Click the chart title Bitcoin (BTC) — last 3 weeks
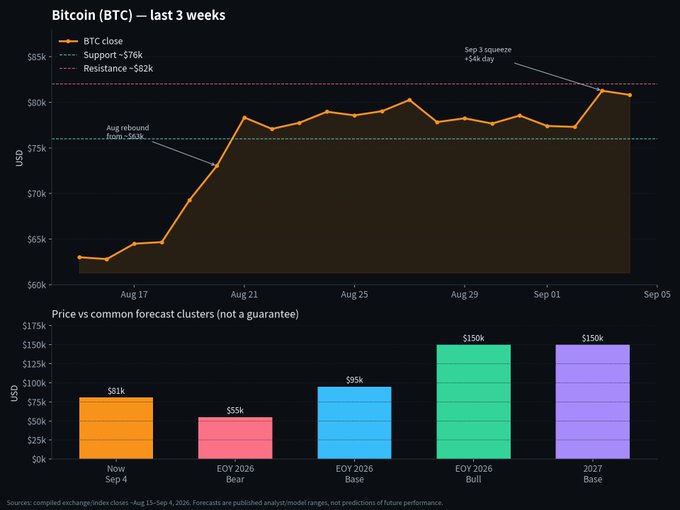This screenshot has width=680, height=510. pyautogui.click(x=138, y=15)
